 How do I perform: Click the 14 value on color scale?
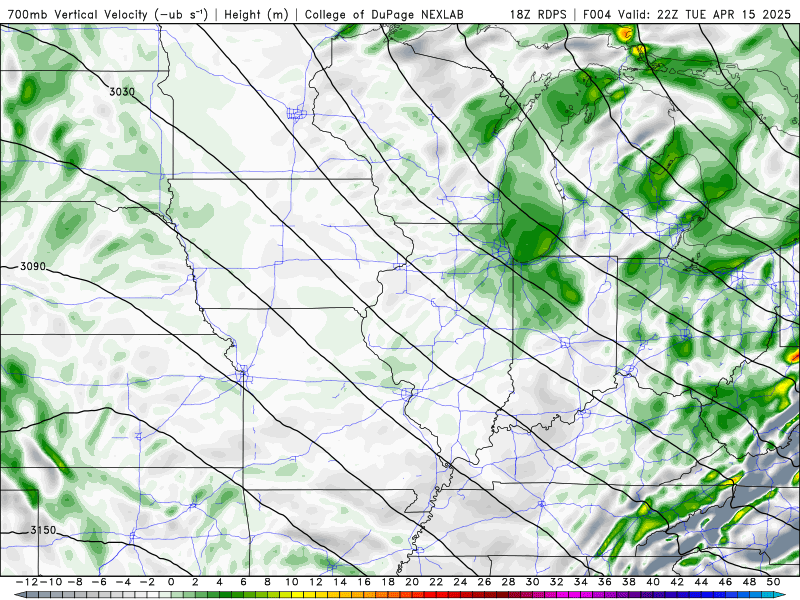click(x=340, y=582)
